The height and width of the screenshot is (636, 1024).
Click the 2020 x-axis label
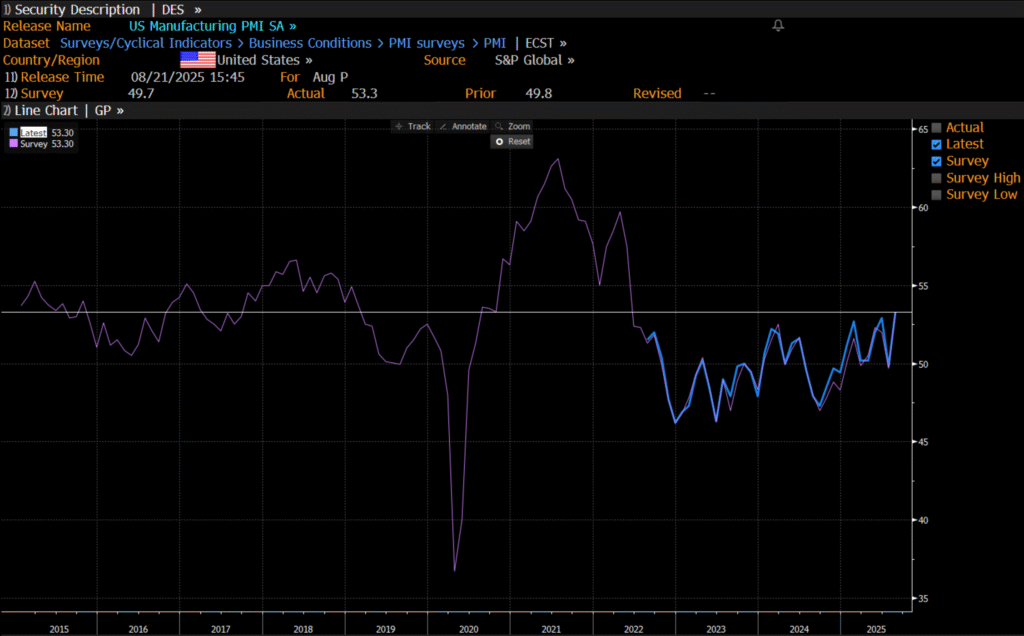468,629
